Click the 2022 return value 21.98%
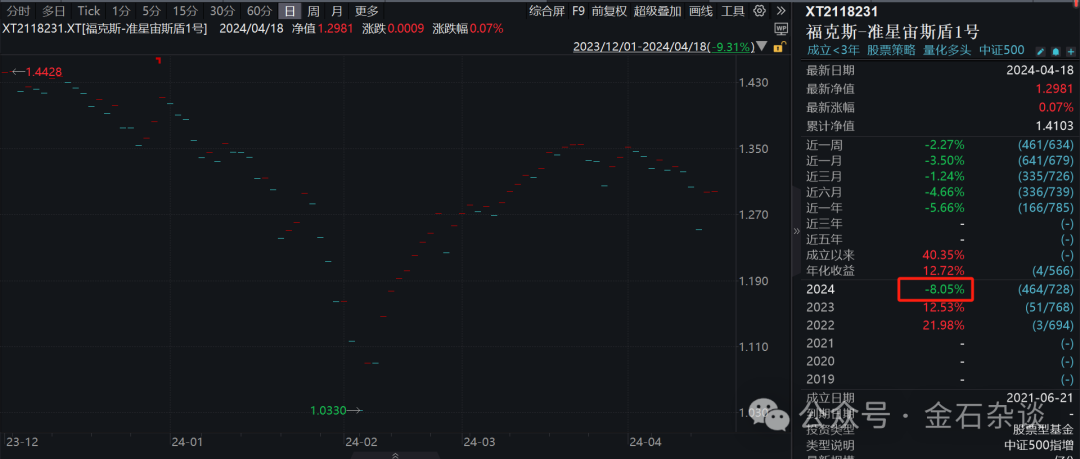 944,325
